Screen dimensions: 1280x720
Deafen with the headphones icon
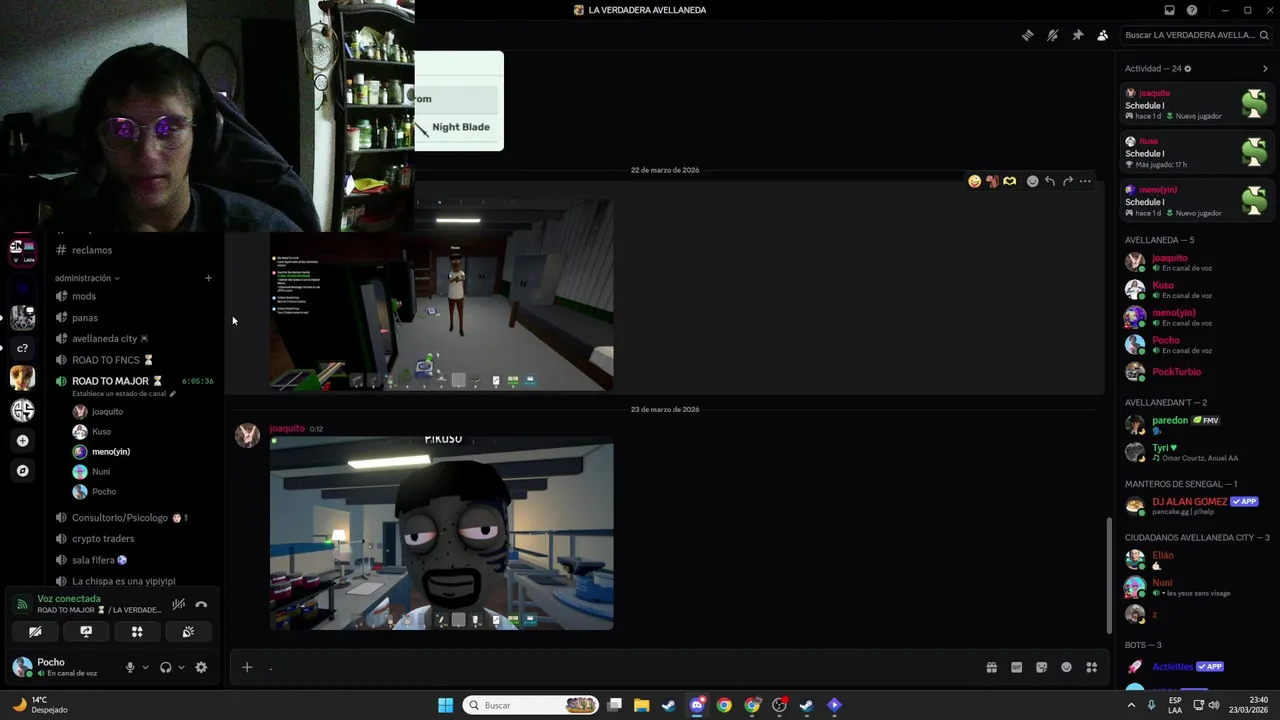click(x=166, y=667)
